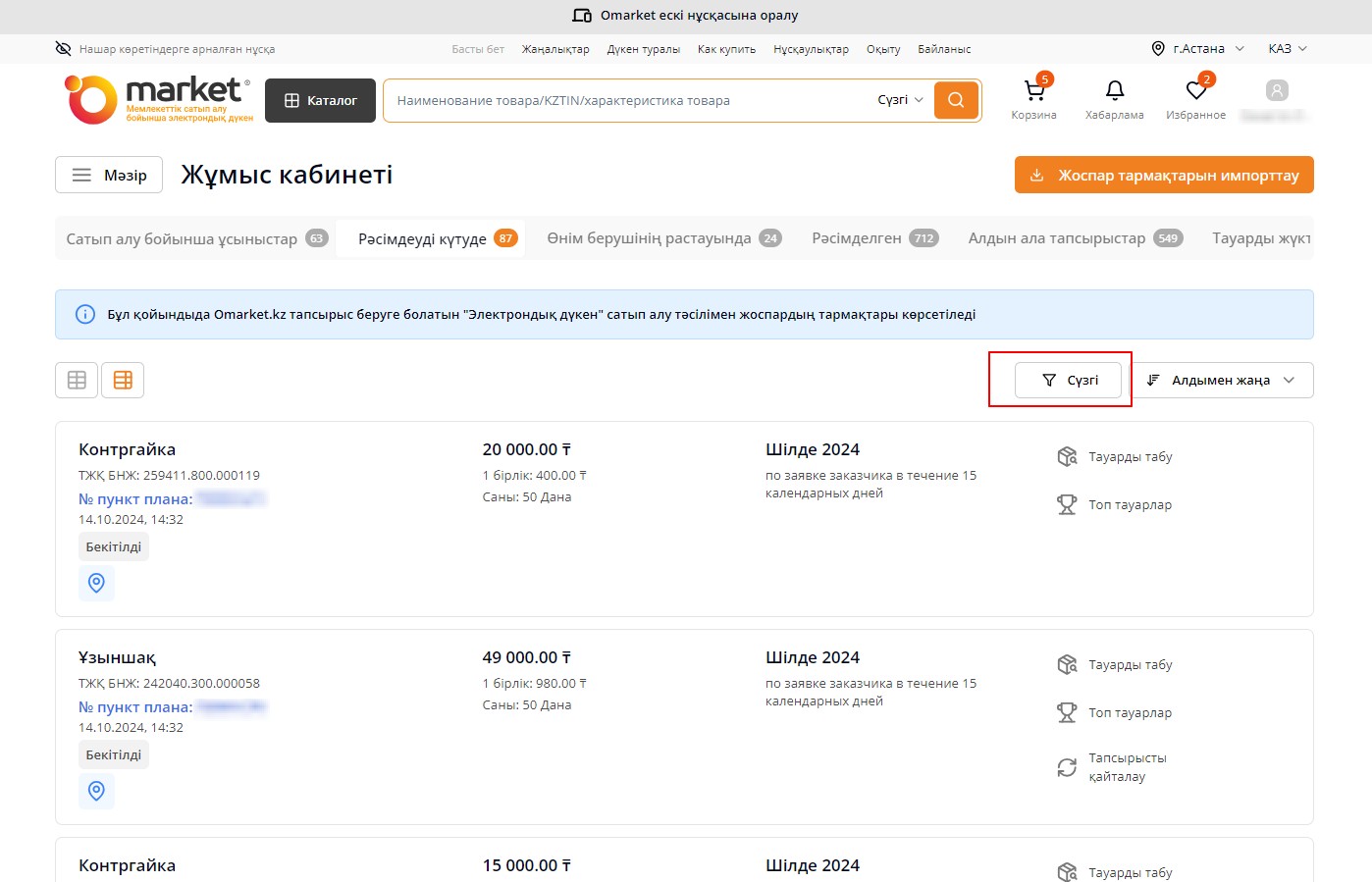Open the Сүзгі filter button
The image size is (1372, 882).
(1068, 380)
